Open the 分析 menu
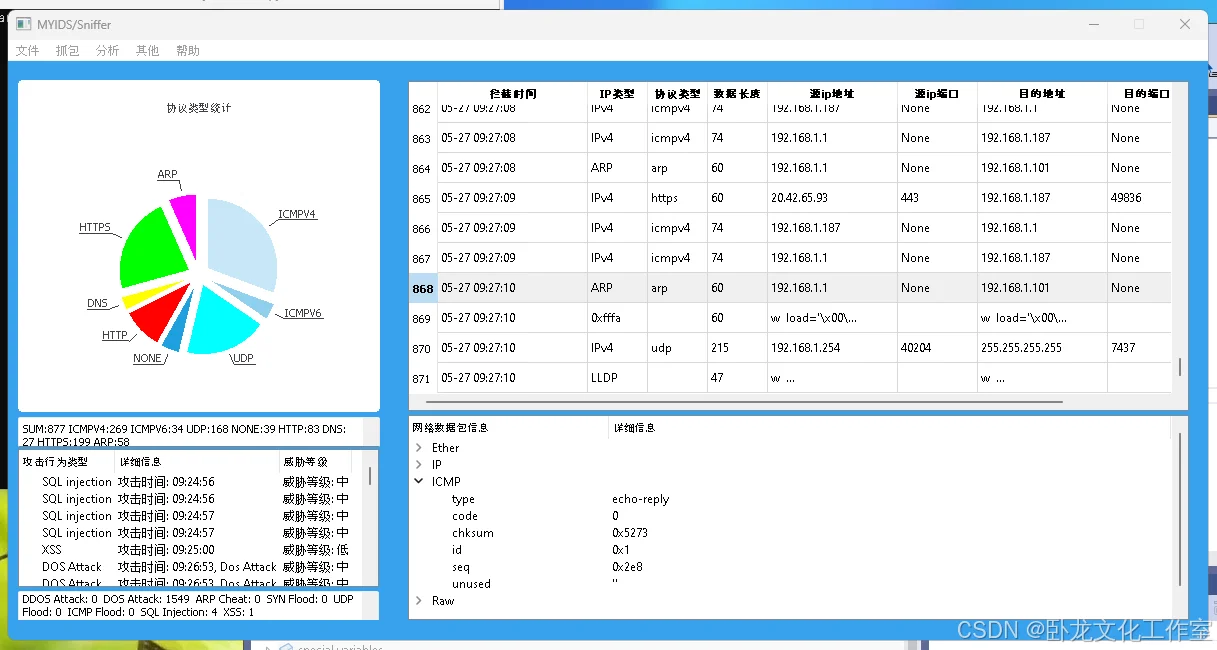The width and height of the screenshot is (1217, 650). [107, 50]
